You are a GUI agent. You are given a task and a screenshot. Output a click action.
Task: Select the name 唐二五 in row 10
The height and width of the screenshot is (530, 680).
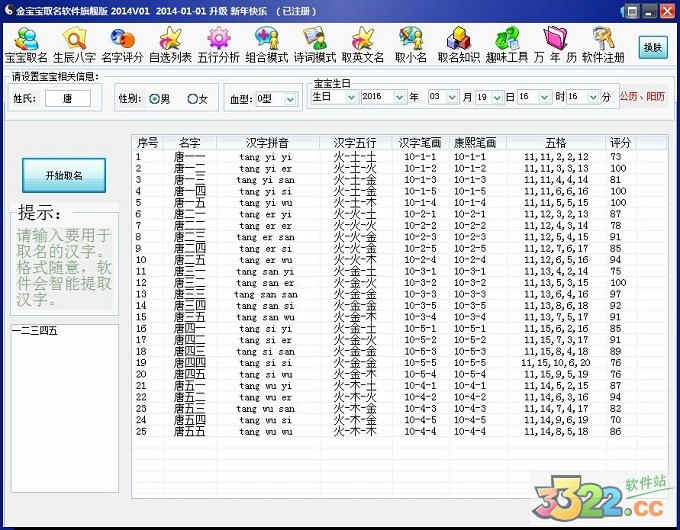tap(190, 260)
